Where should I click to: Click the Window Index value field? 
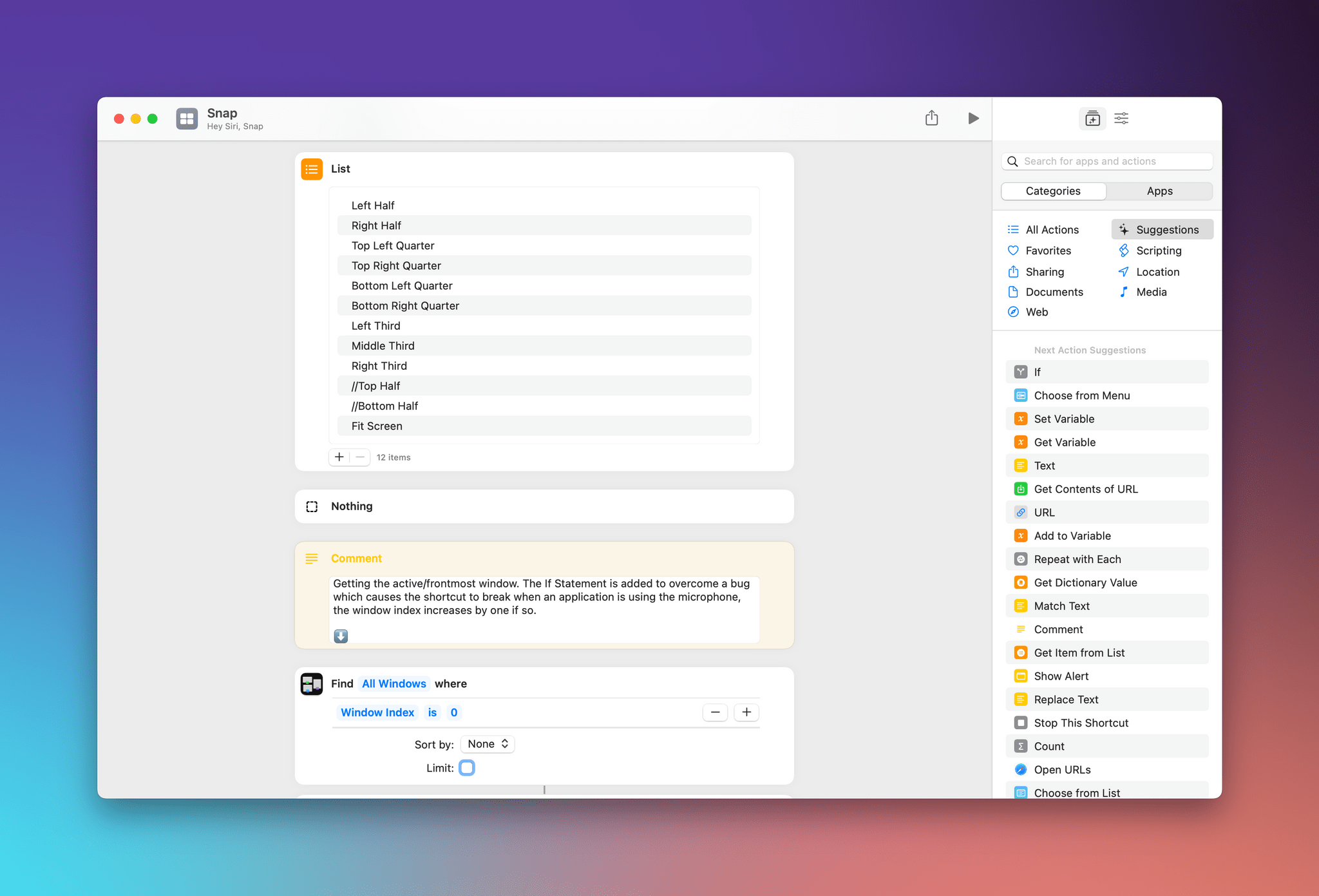454,712
